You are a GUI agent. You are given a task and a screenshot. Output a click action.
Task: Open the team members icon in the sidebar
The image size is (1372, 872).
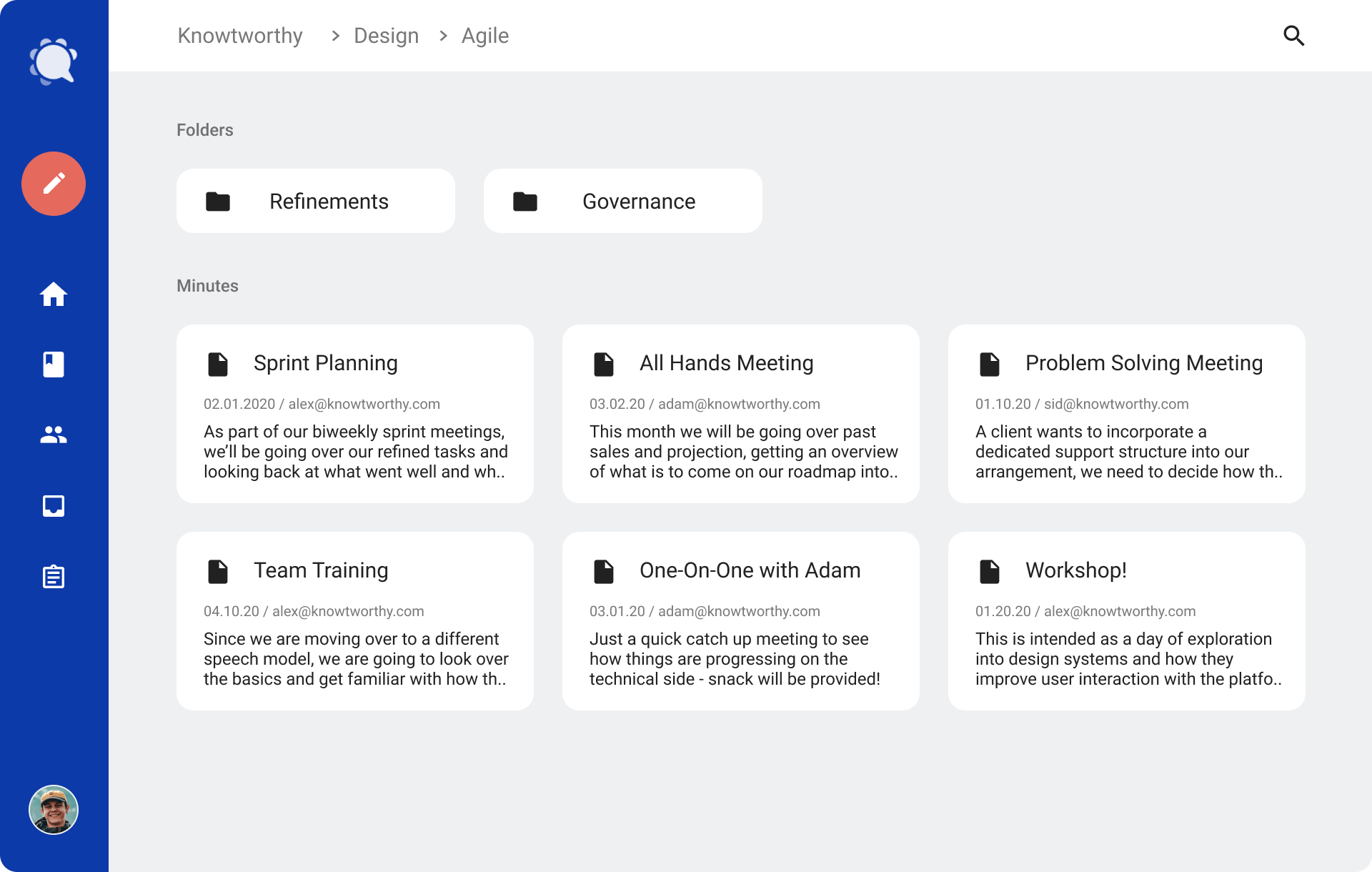(x=54, y=435)
